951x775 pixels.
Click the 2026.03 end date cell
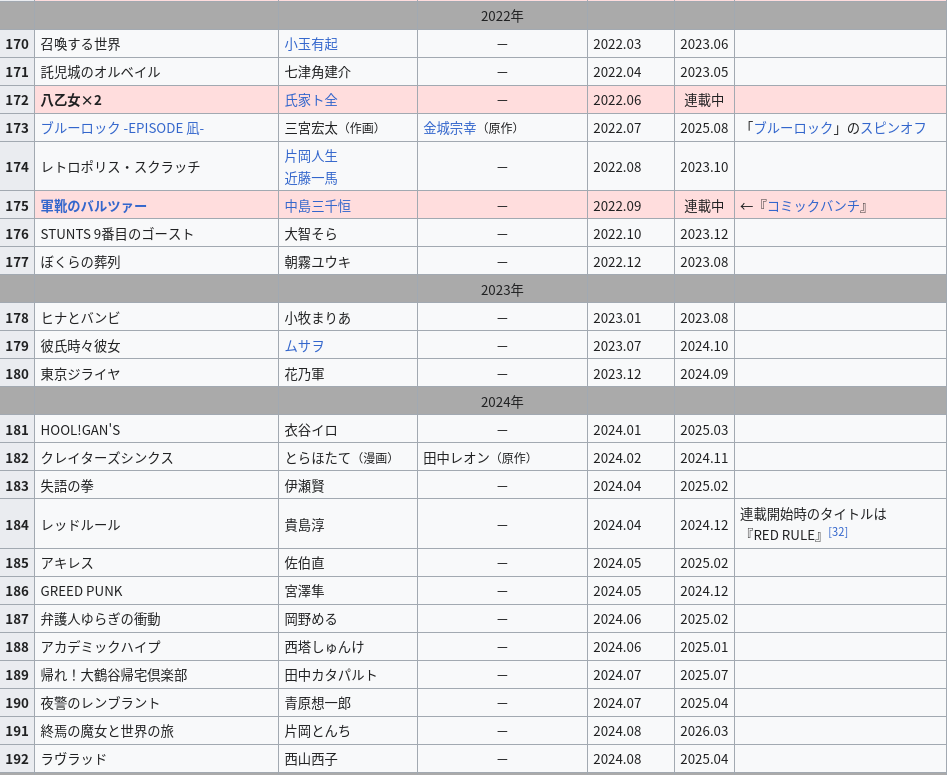click(x=704, y=731)
